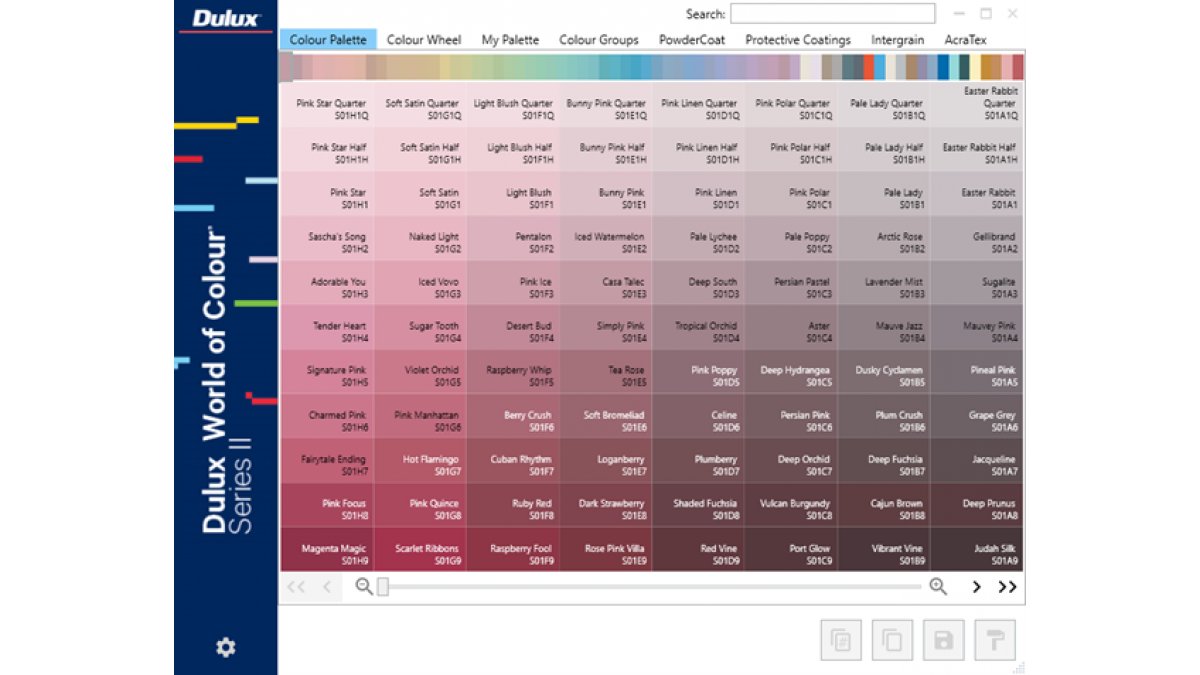Maximize the Dulux window
Screen dimensions: 1200x675
point(986,14)
